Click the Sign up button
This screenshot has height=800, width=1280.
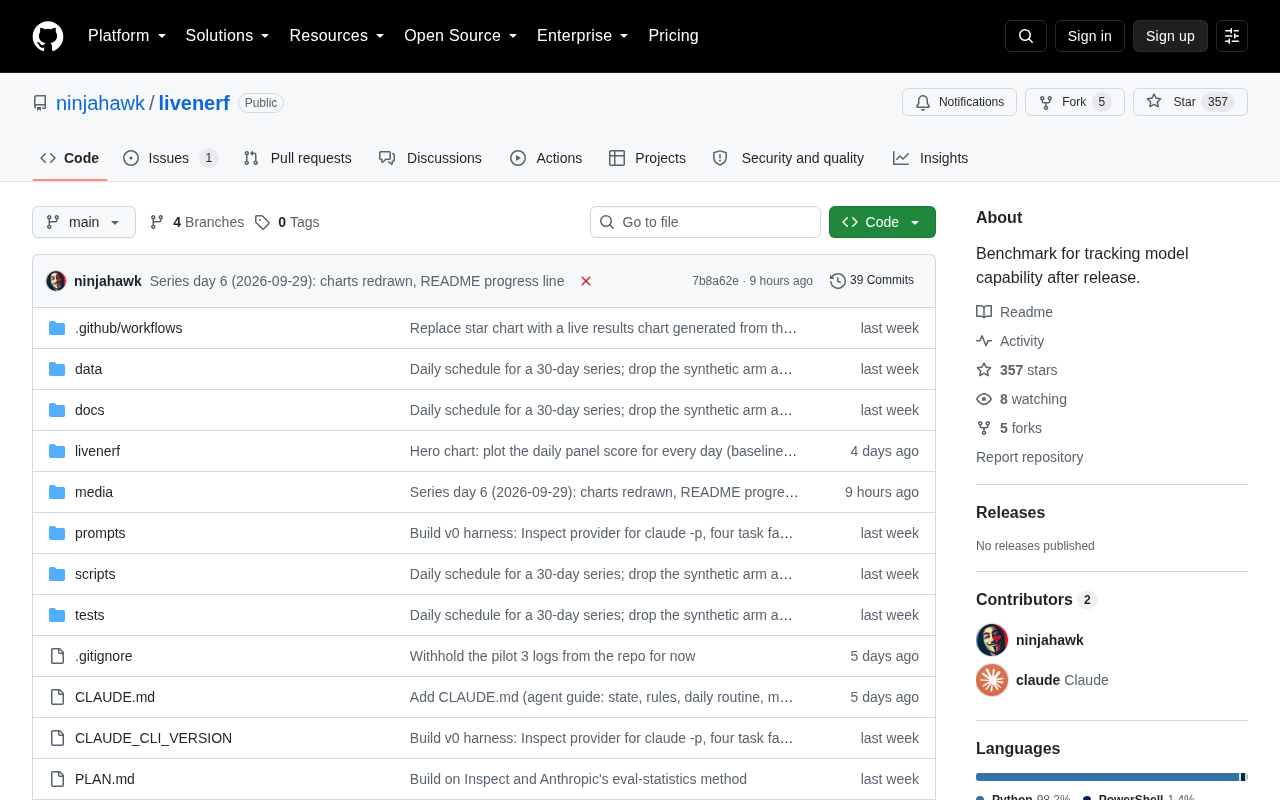point(1170,36)
